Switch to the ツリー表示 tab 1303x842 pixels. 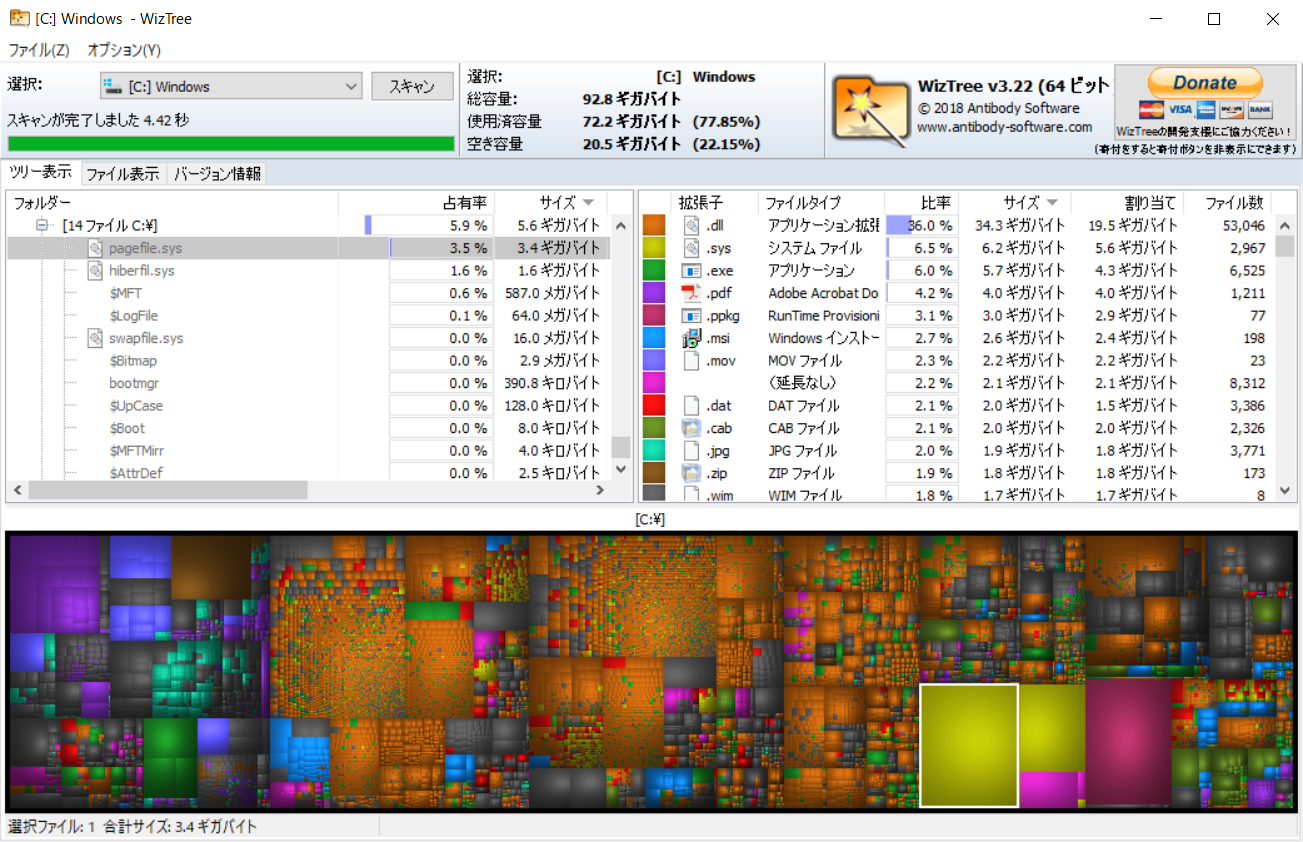pyautogui.click(x=41, y=173)
